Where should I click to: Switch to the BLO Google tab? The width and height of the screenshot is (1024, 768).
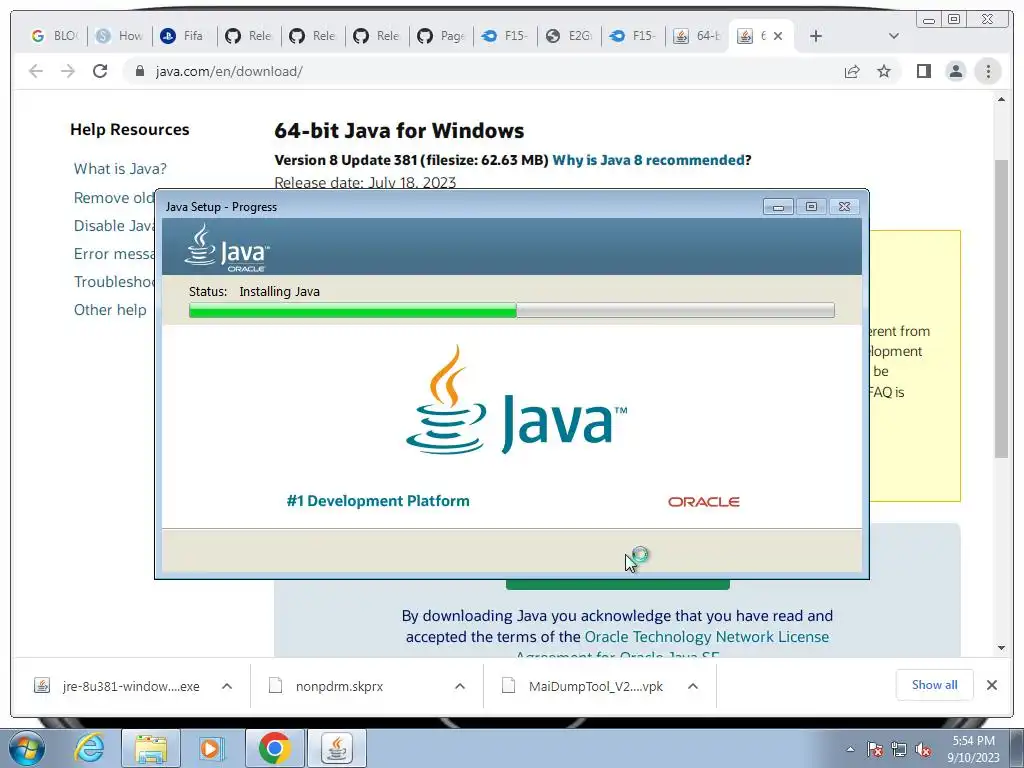pos(54,36)
